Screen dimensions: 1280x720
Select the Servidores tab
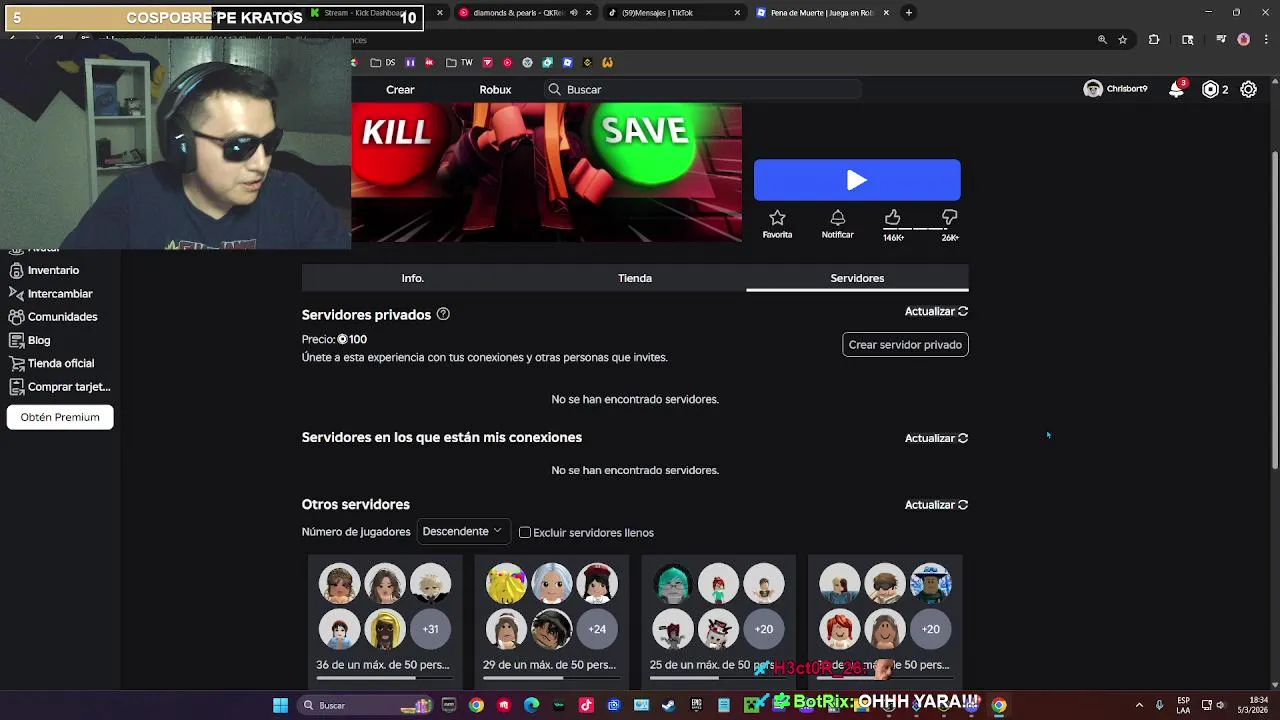point(857,278)
